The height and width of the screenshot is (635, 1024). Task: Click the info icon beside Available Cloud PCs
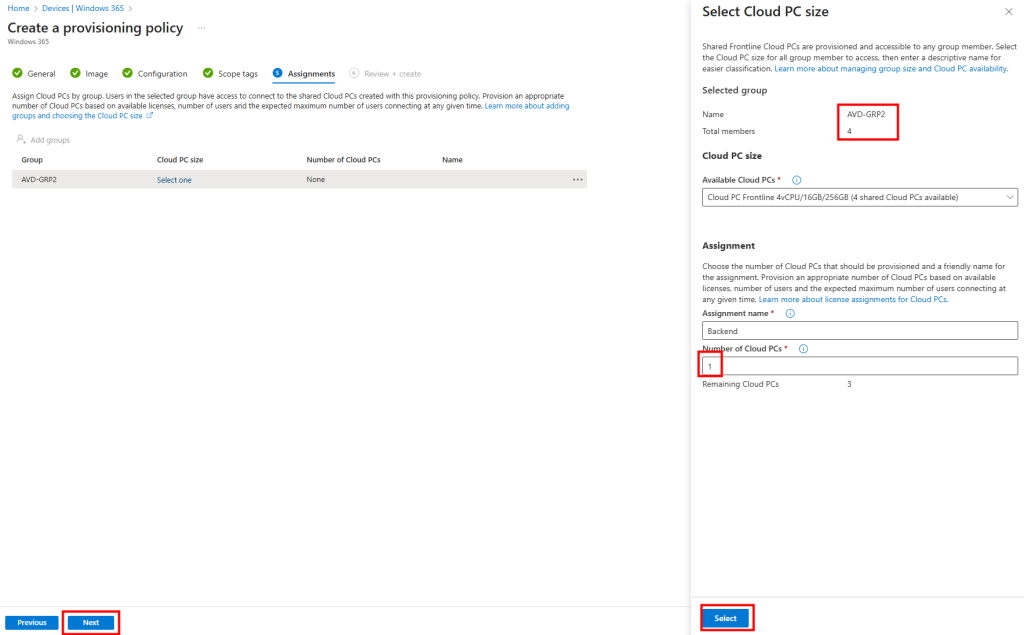pos(797,180)
